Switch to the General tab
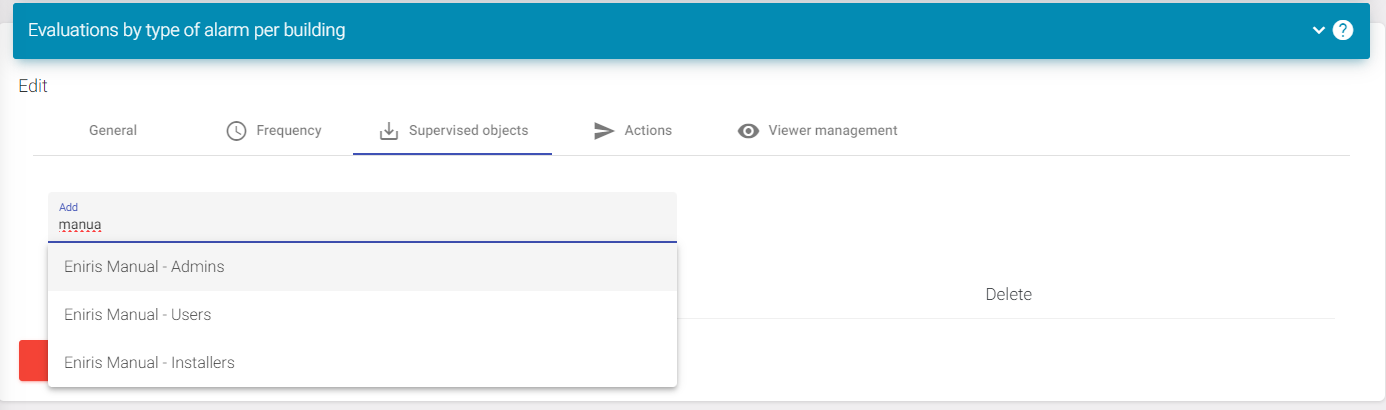Image resolution: width=1386 pixels, height=410 pixels. 113,131
